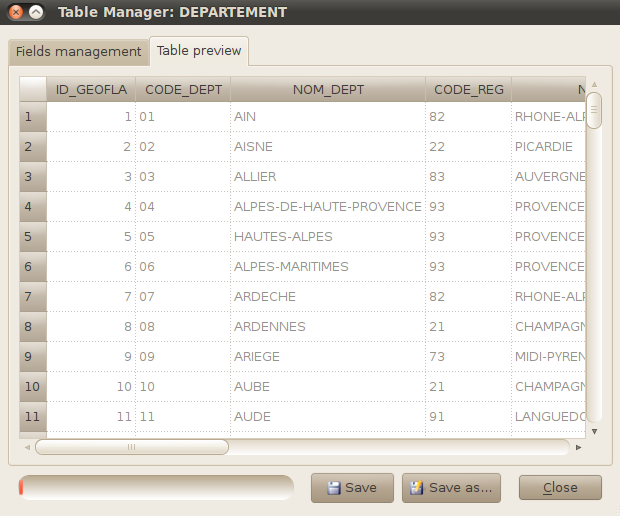Switch to the Fields management tab

pyautogui.click(x=79, y=51)
